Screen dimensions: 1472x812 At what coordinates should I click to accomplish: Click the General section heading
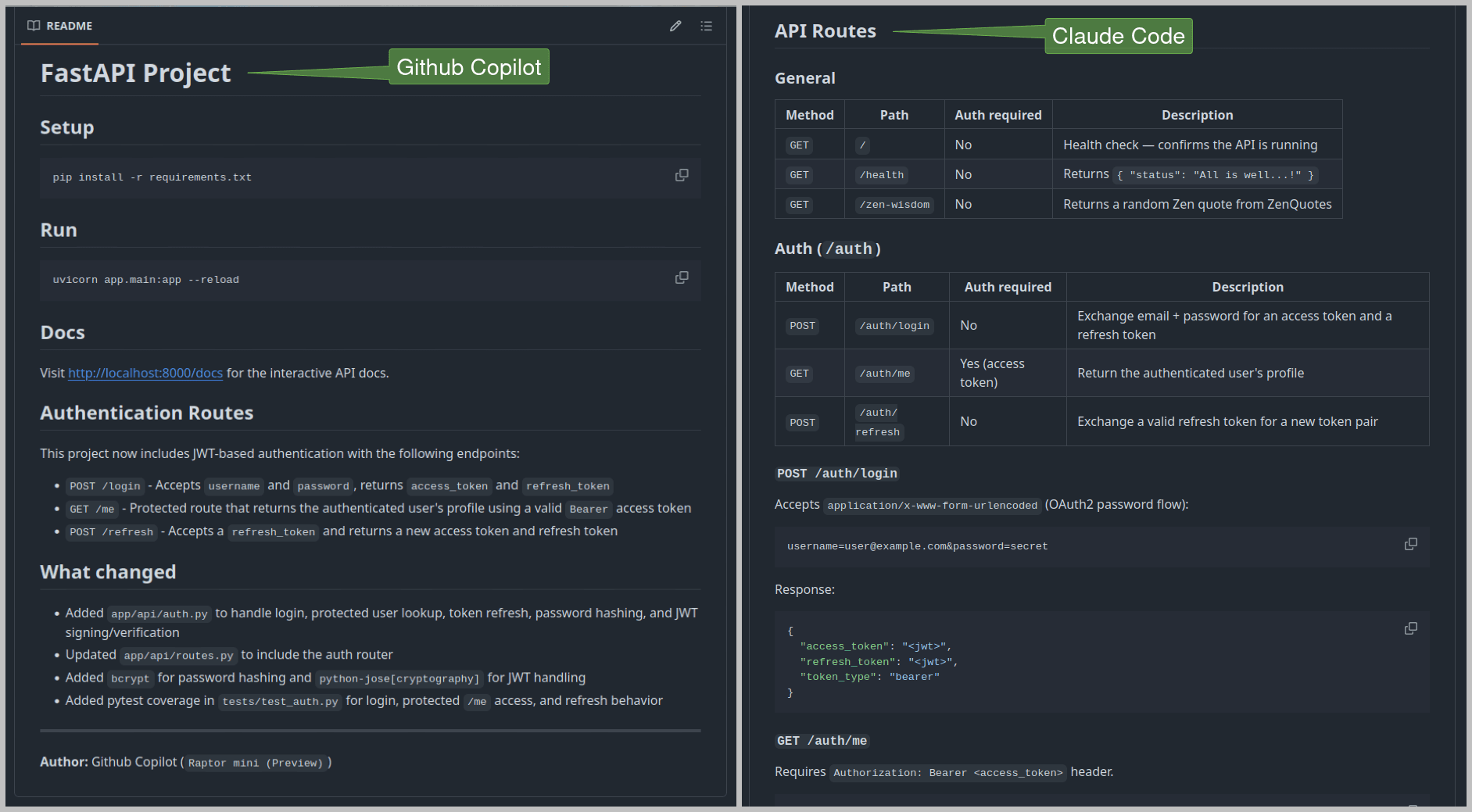pos(805,78)
